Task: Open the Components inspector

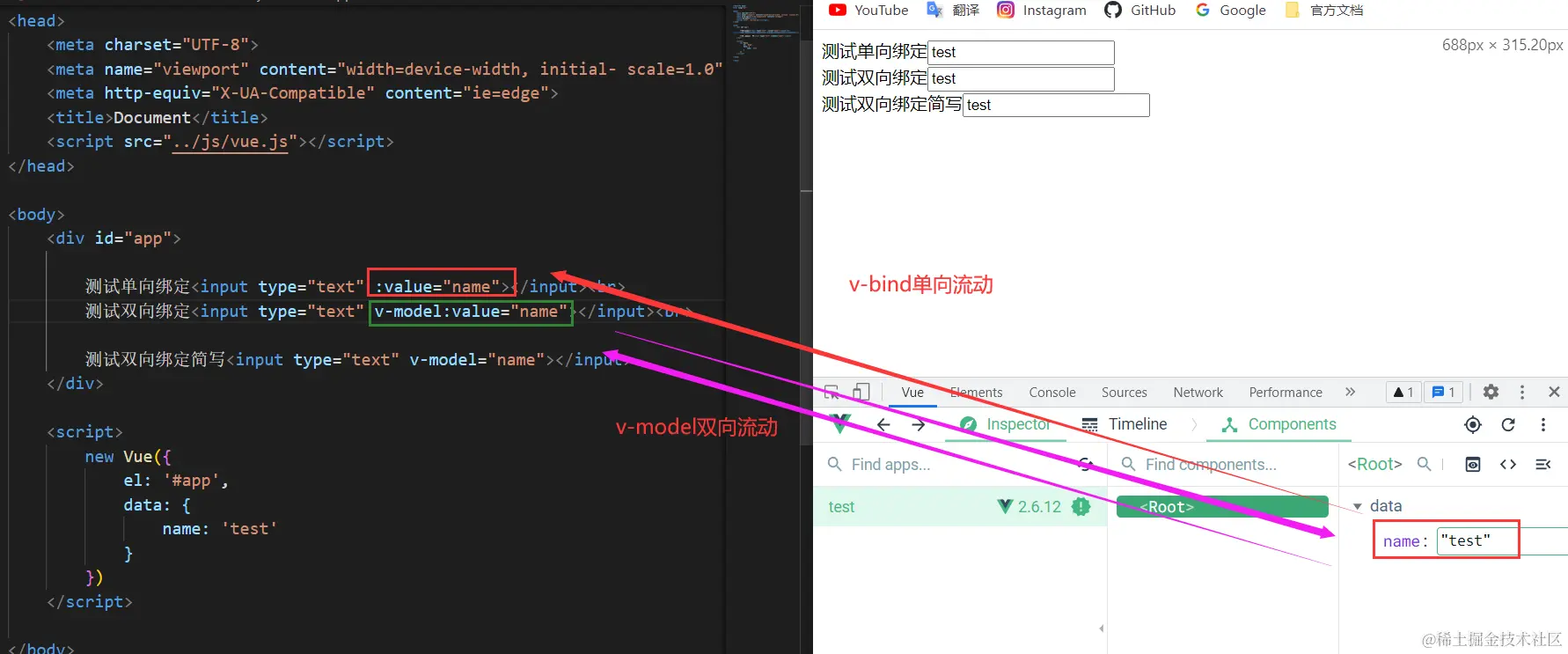Action: click(1279, 424)
